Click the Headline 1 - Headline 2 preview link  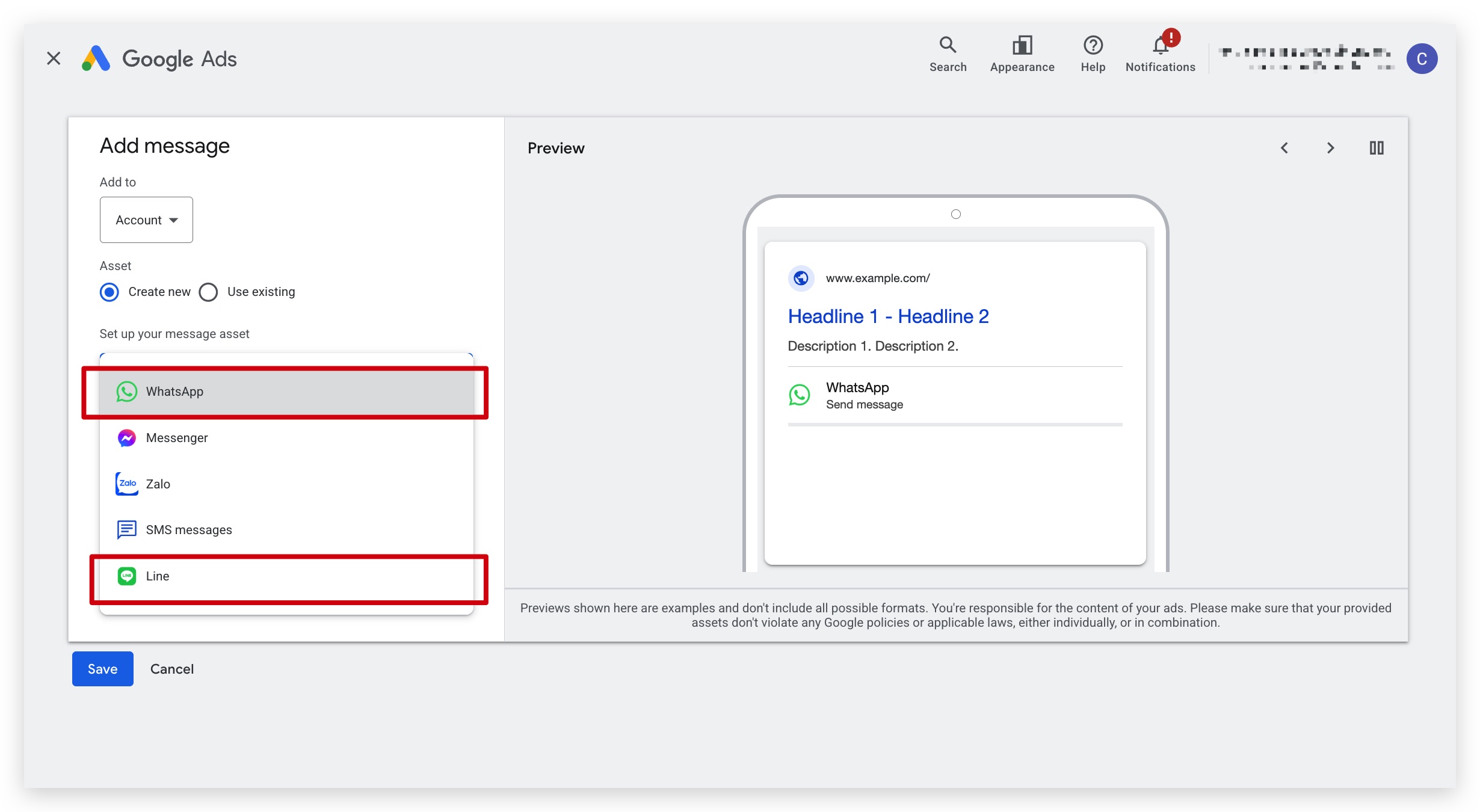888,316
